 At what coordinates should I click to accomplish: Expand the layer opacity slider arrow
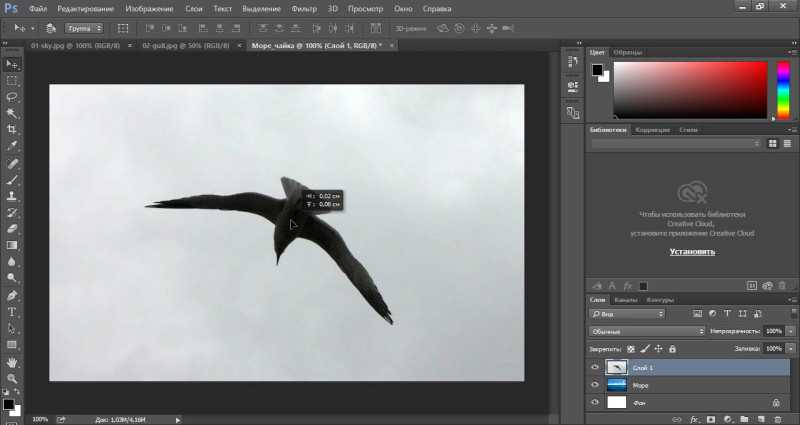pyautogui.click(x=791, y=332)
